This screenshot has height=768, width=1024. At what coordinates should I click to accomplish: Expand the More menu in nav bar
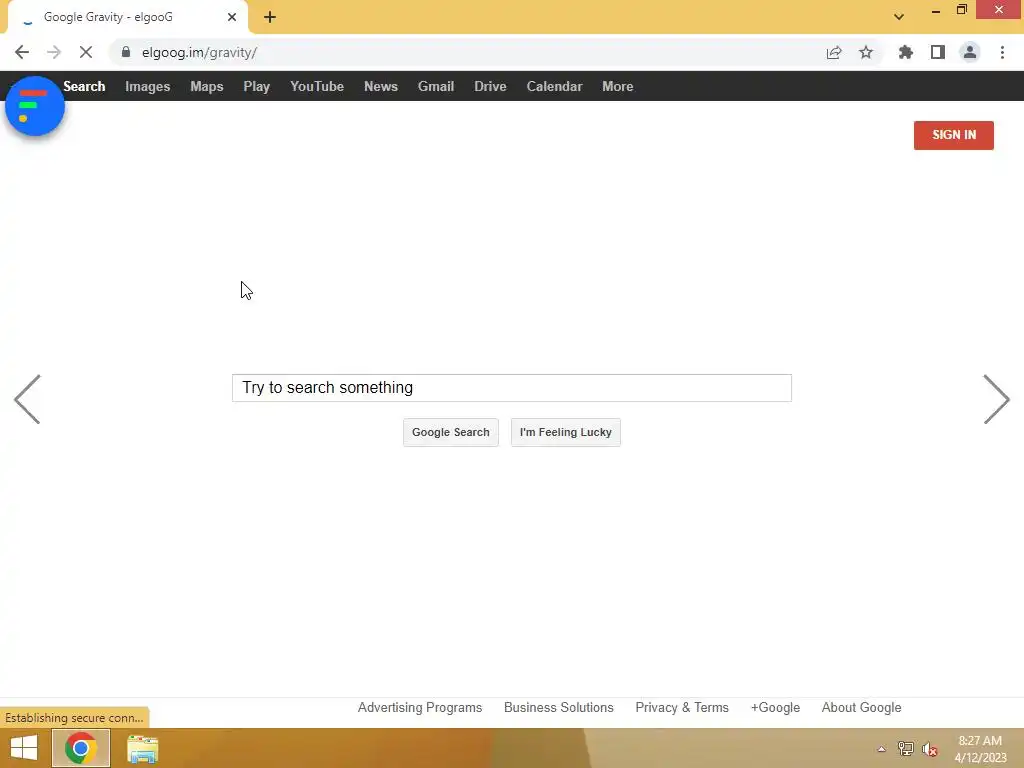click(618, 86)
